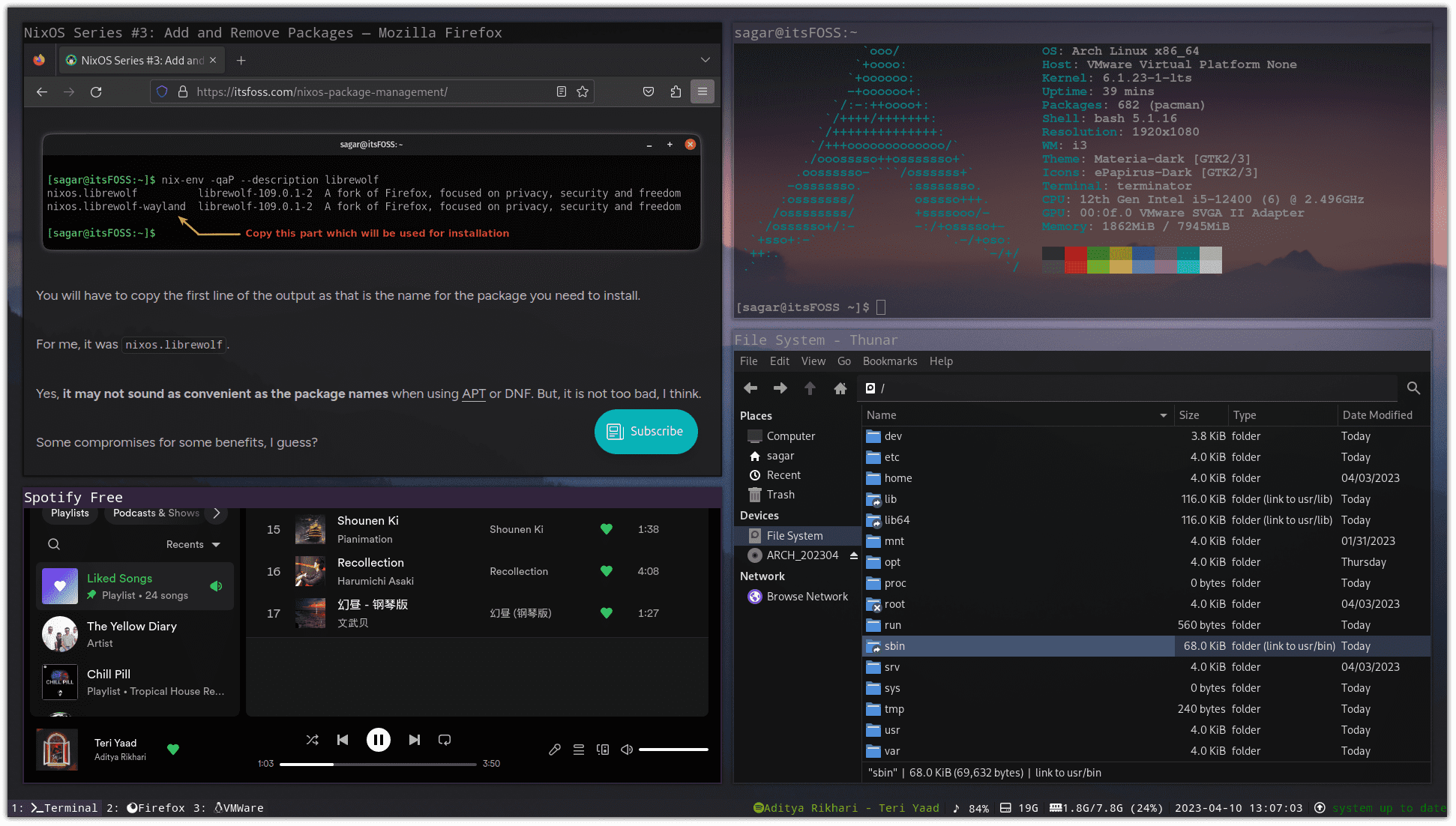This screenshot has height=826, width=1456.
Task: Open the Go menu in Thunar
Action: pyautogui.click(x=843, y=361)
